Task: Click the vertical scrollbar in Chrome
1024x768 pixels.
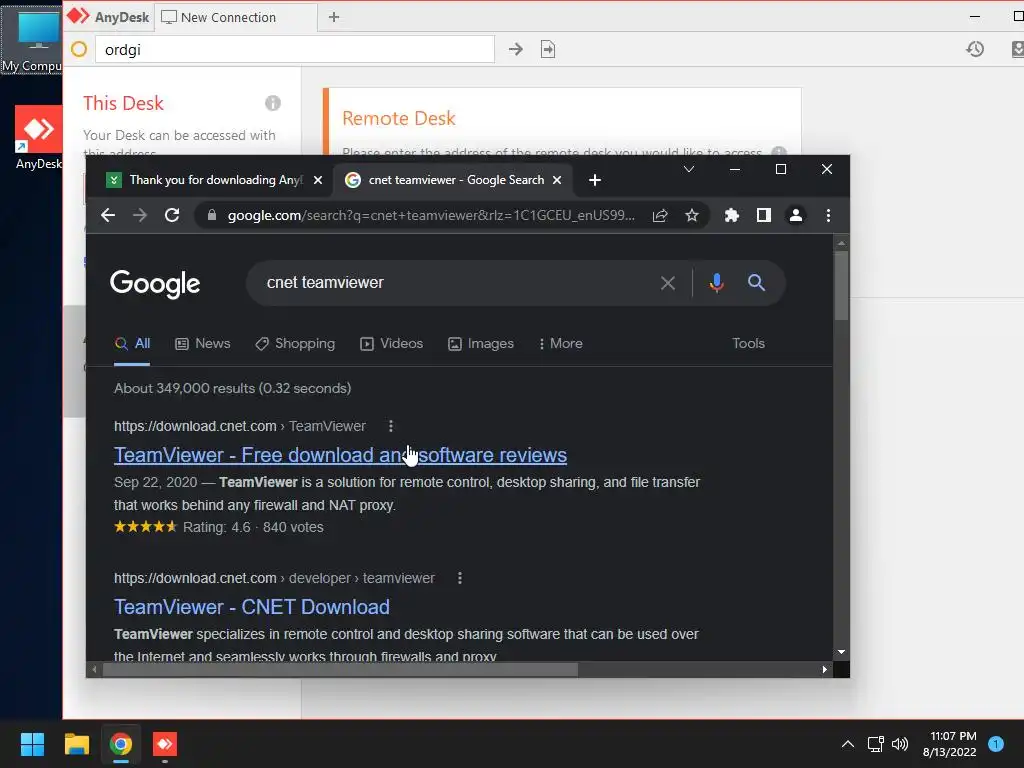Action: click(841, 285)
